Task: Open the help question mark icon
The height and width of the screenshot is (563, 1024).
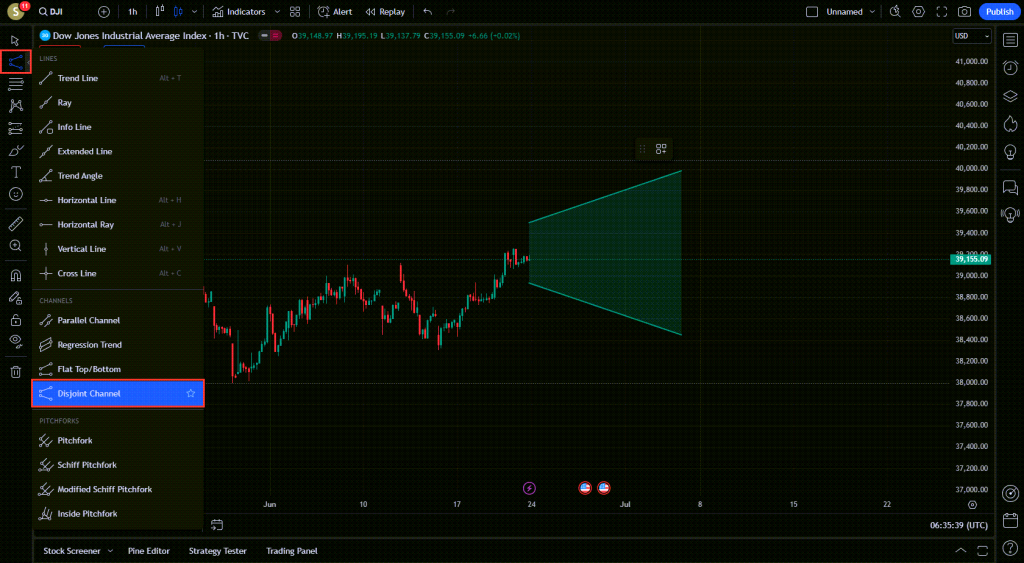Action: (x=1010, y=549)
